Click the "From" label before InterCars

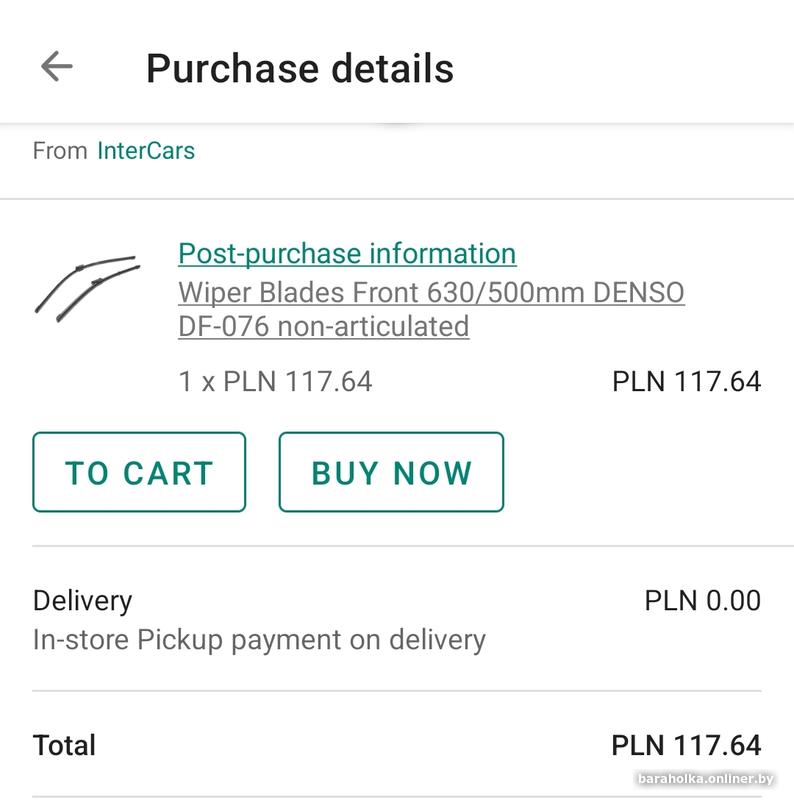(x=60, y=151)
